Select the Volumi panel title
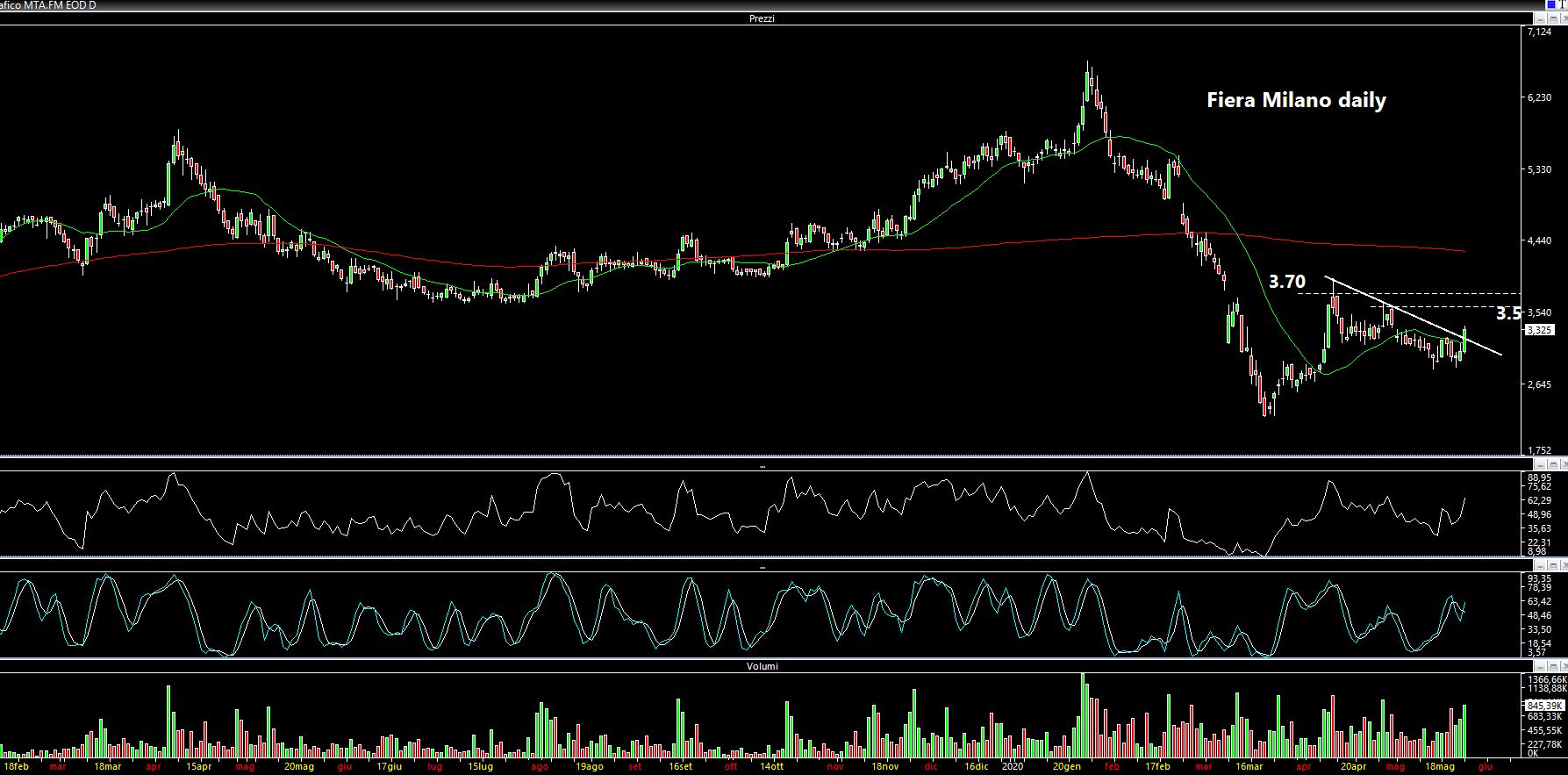 762,666
